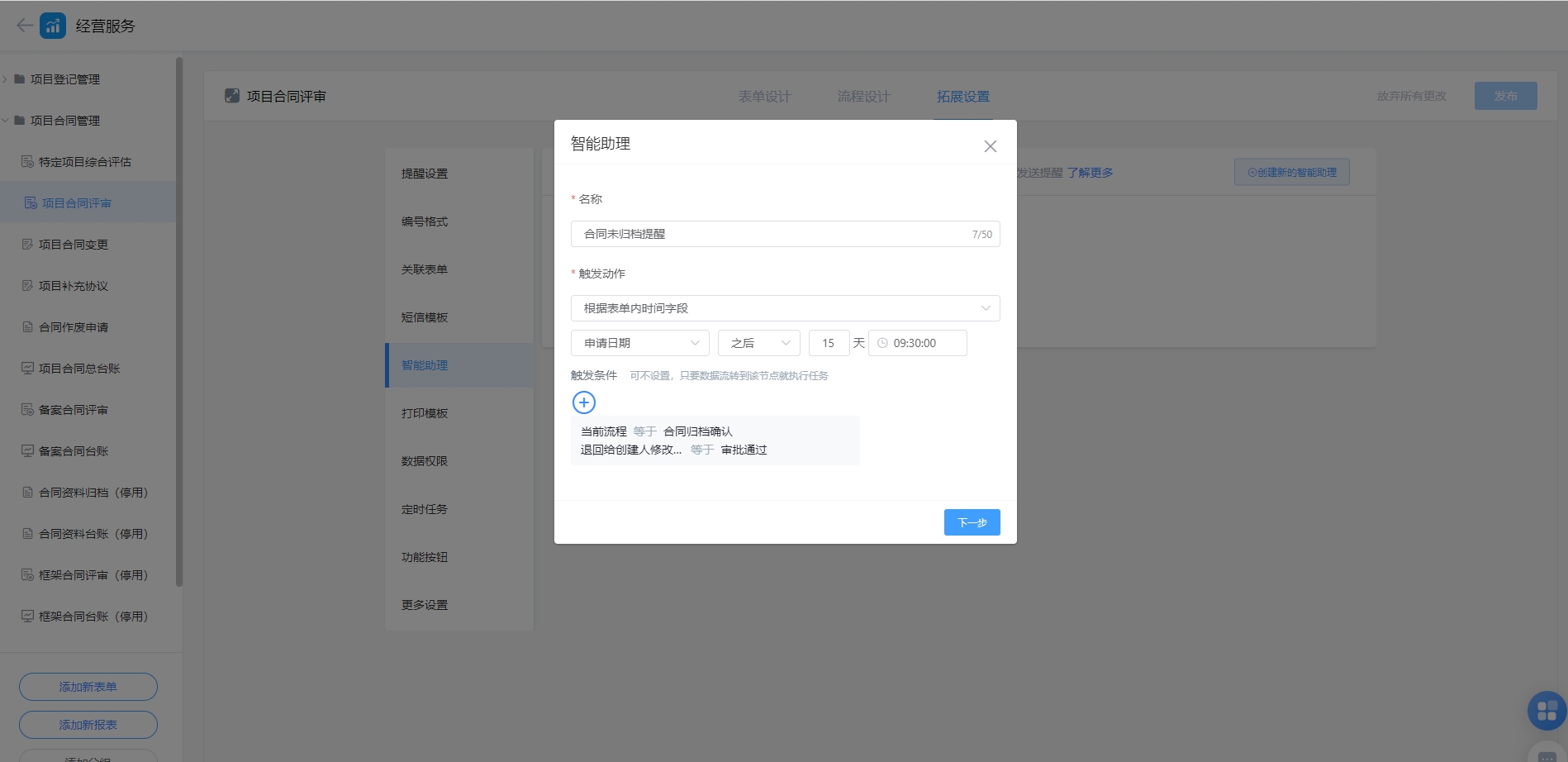
Task: Click the 下一步 button
Action: pyautogui.click(x=972, y=522)
